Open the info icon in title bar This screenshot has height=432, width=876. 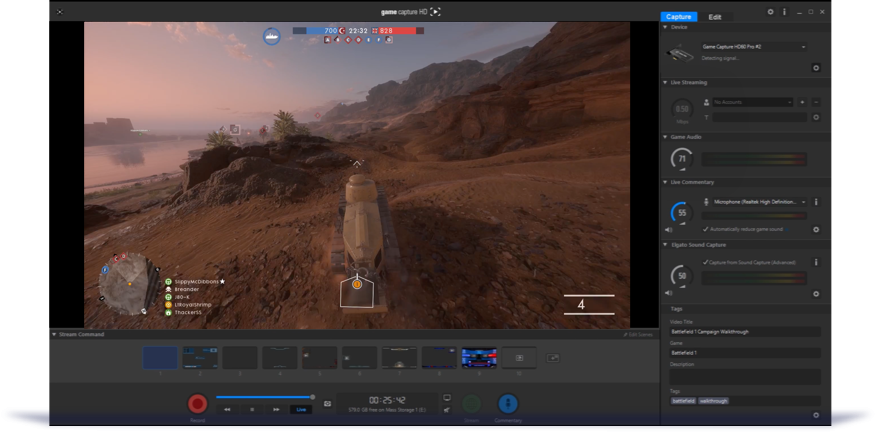pyautogui.click(x=784, y=11)
